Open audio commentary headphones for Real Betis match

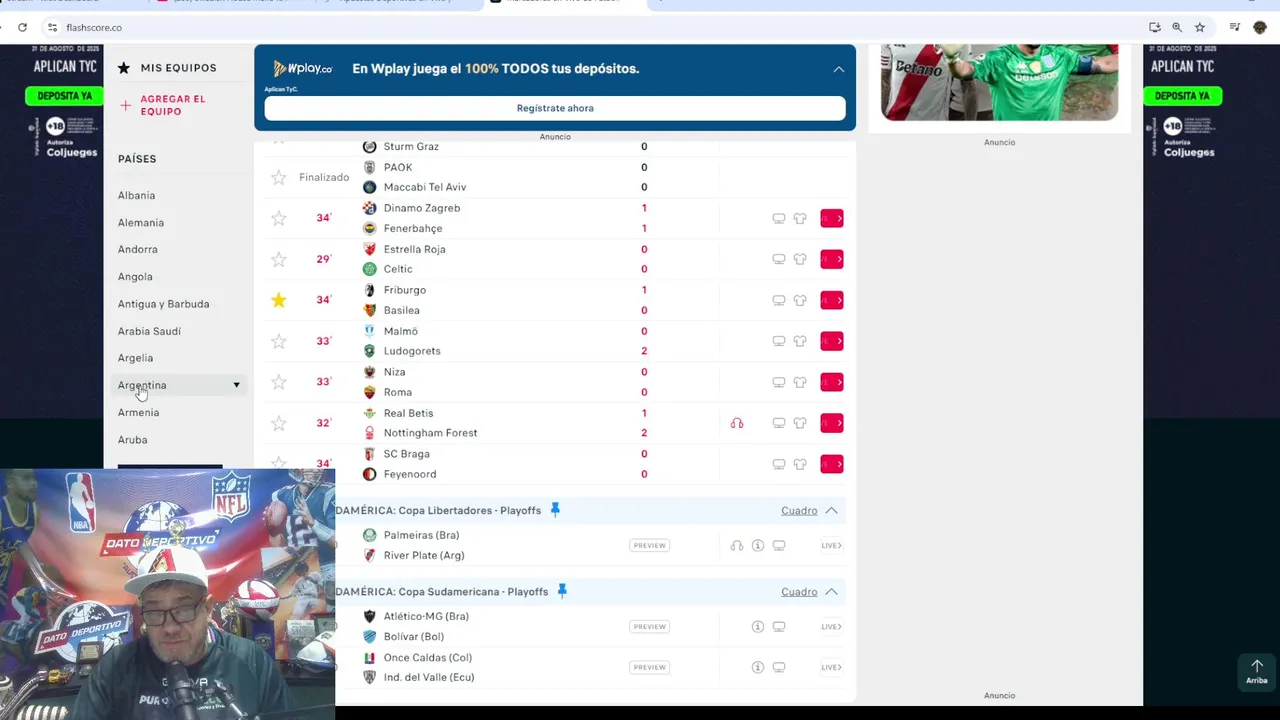click(737, 423)
